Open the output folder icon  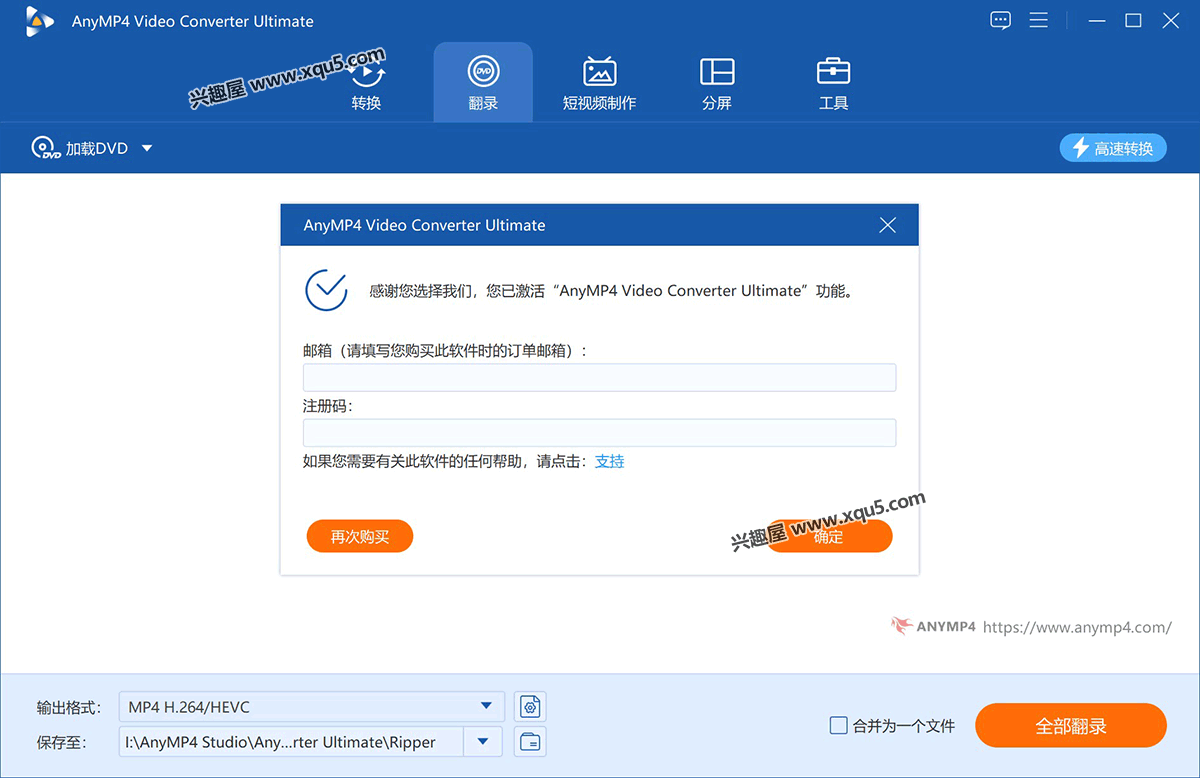(x=530, y=742)
